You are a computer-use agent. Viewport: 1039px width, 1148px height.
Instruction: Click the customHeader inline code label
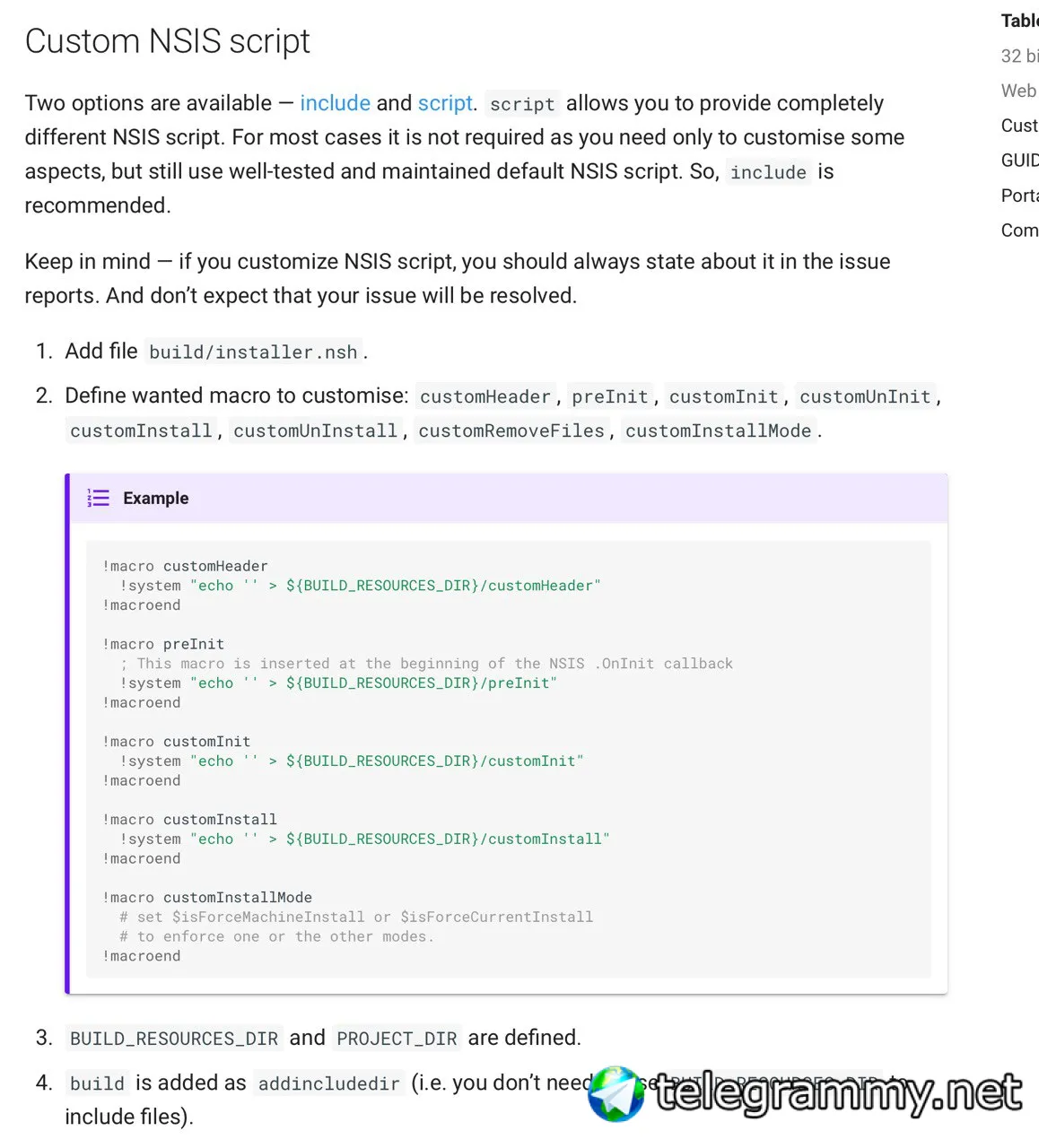pyautogui.click(x=485, y=397)
